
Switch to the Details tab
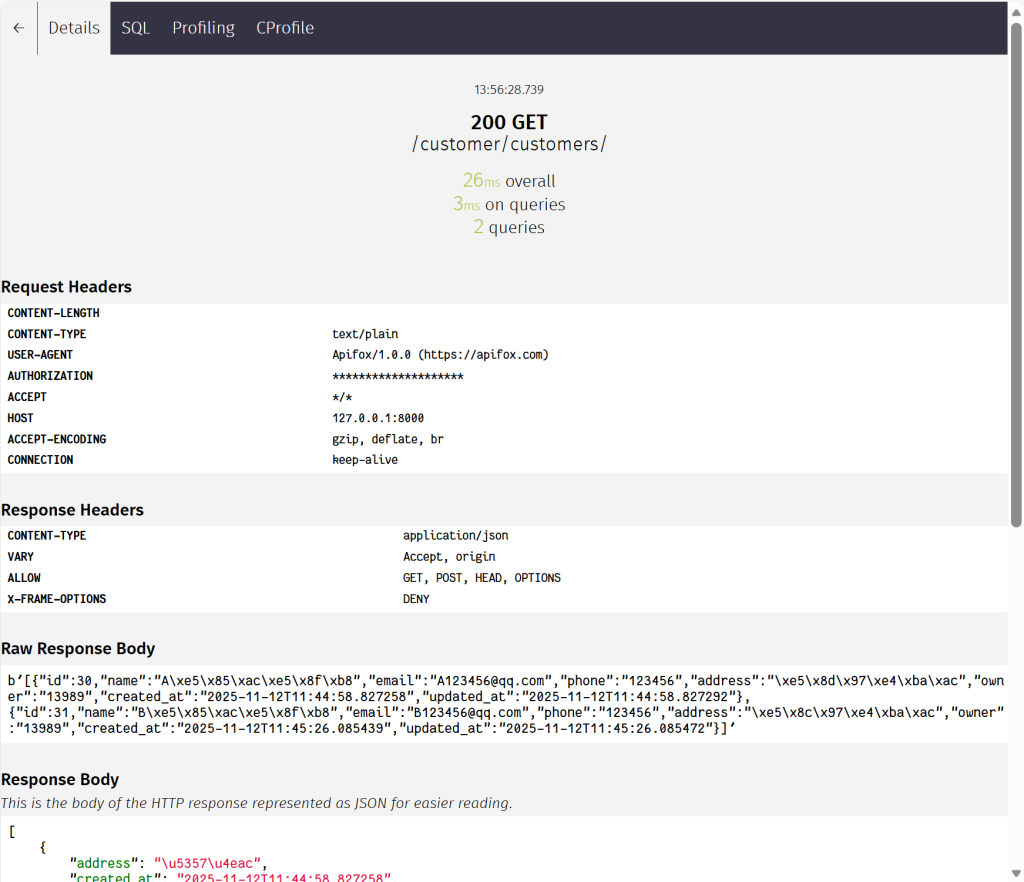tap(74, 28)
